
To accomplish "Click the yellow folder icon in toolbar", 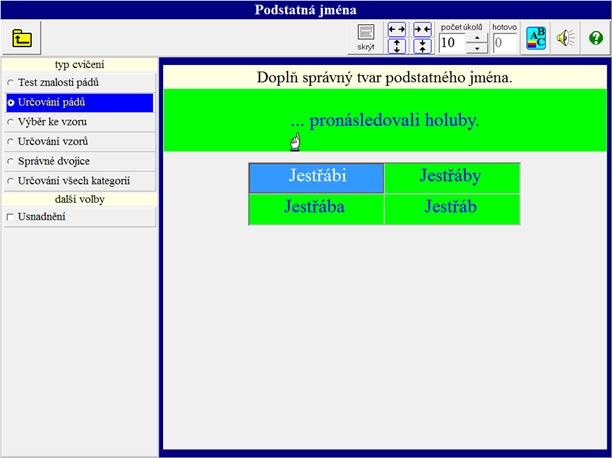I will (22, 39).
